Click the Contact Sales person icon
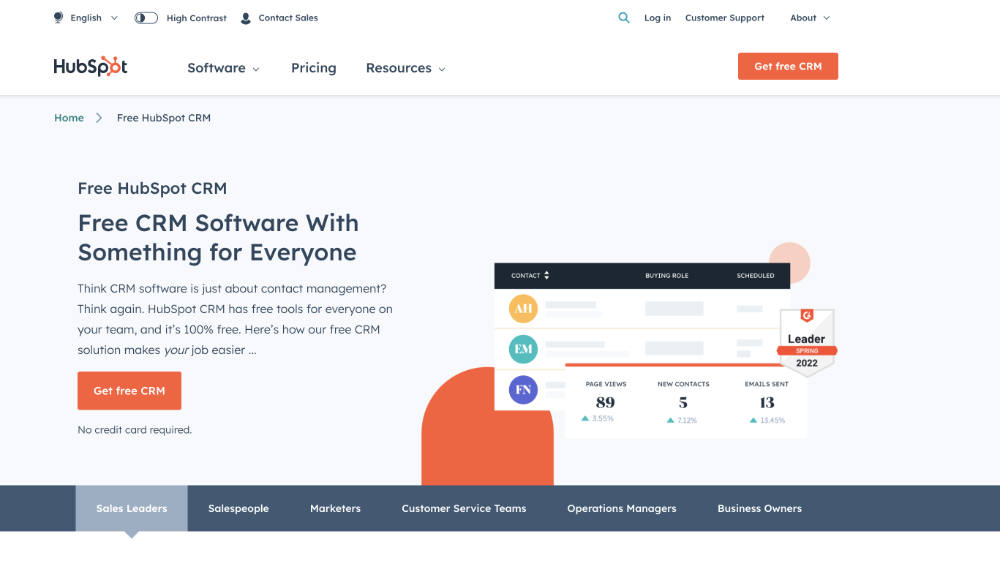1000x561 pixels. click(x=246, y=18)
